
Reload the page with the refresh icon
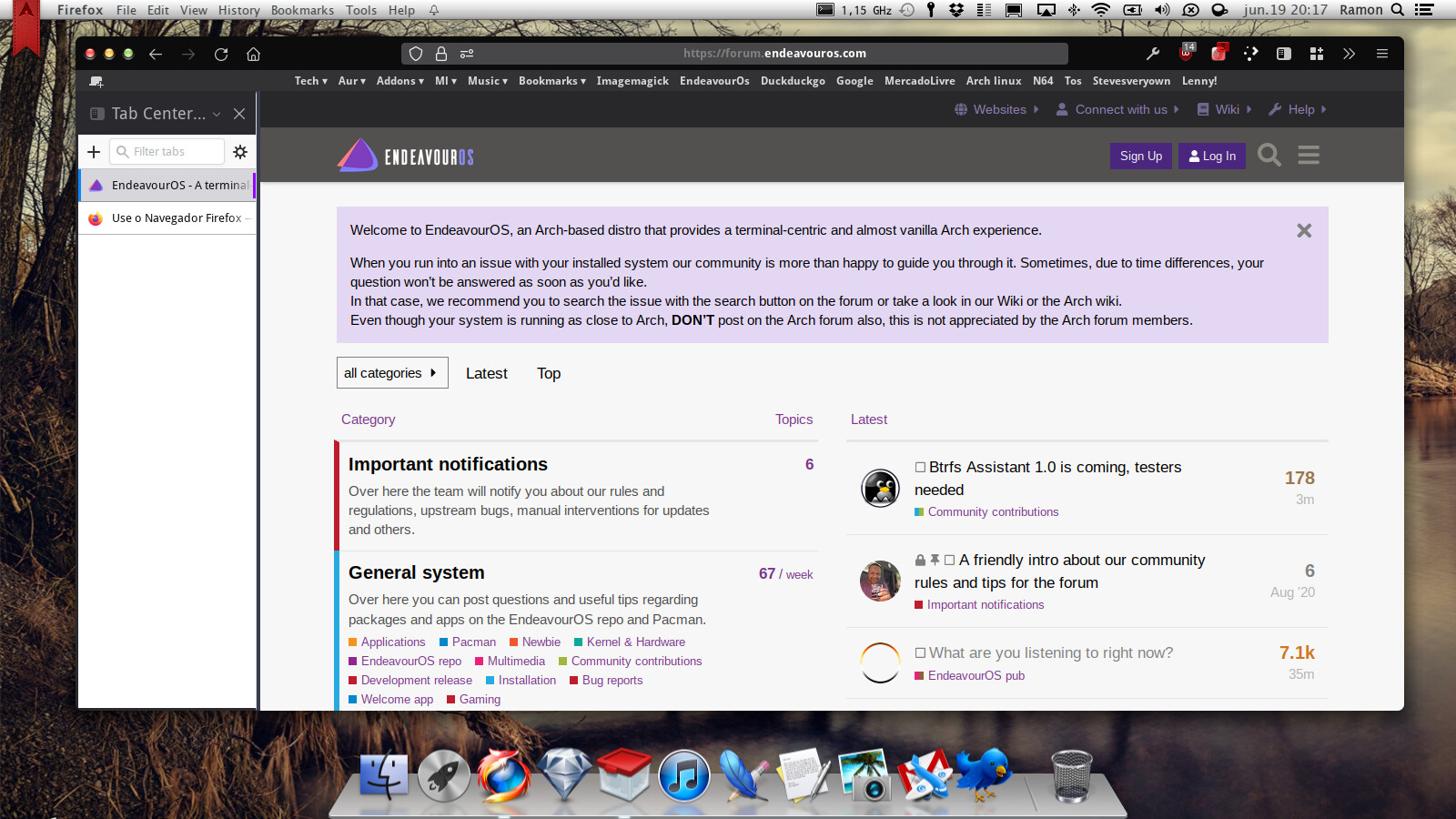(221, 54)
